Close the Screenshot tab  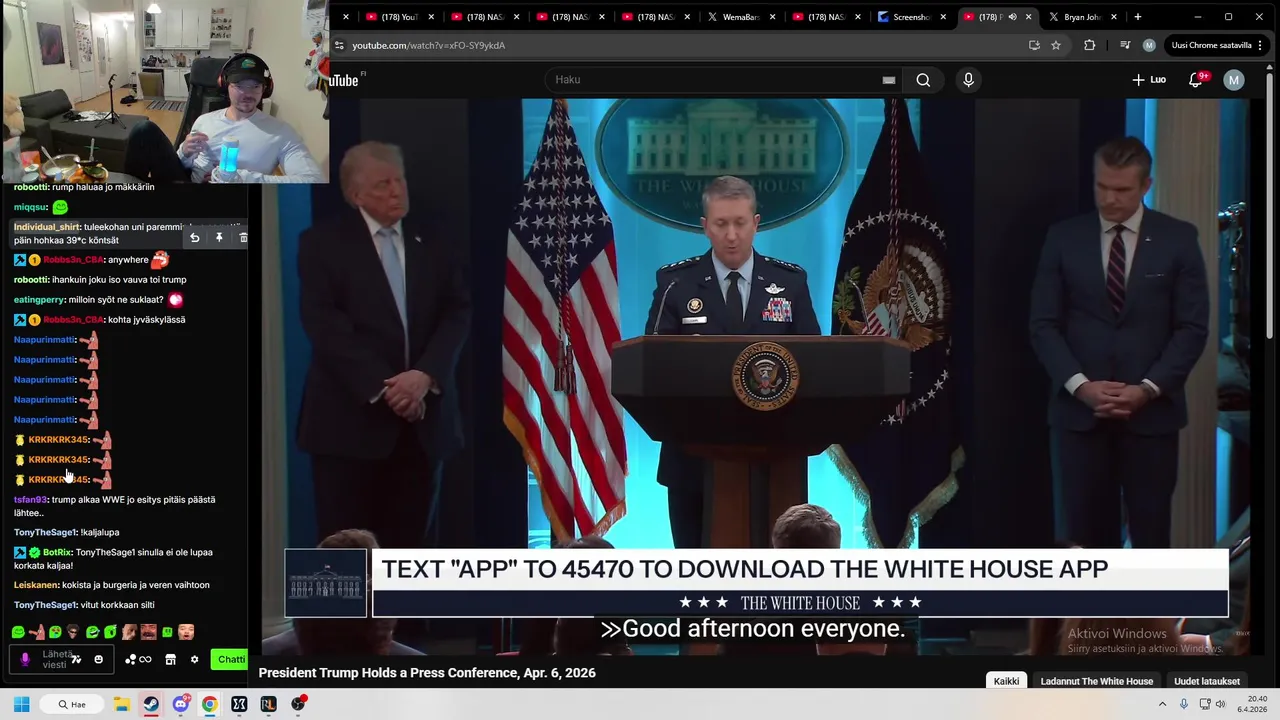coord(943,17)
